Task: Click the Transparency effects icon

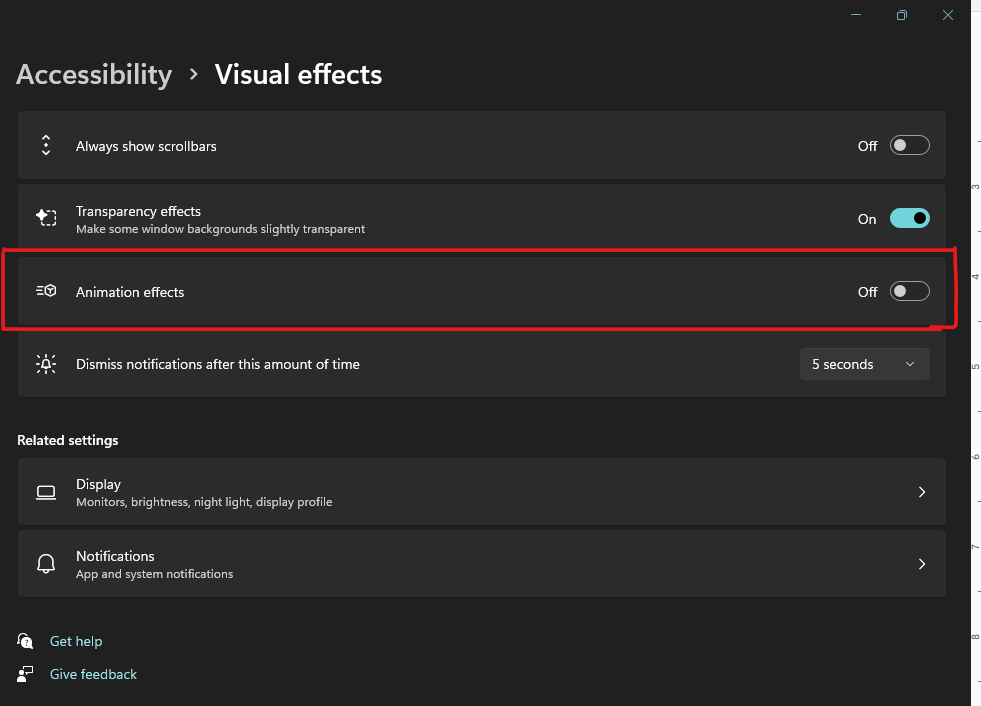Action: click(46, 217)
